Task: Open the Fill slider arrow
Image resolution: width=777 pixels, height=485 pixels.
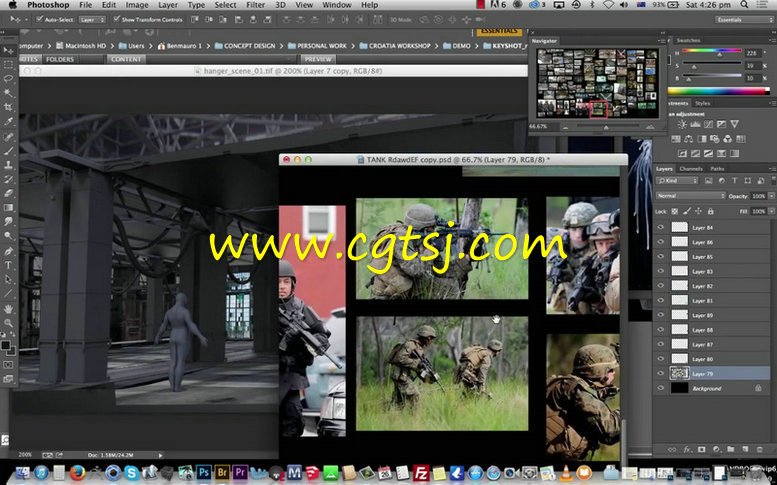Action: 771,211
